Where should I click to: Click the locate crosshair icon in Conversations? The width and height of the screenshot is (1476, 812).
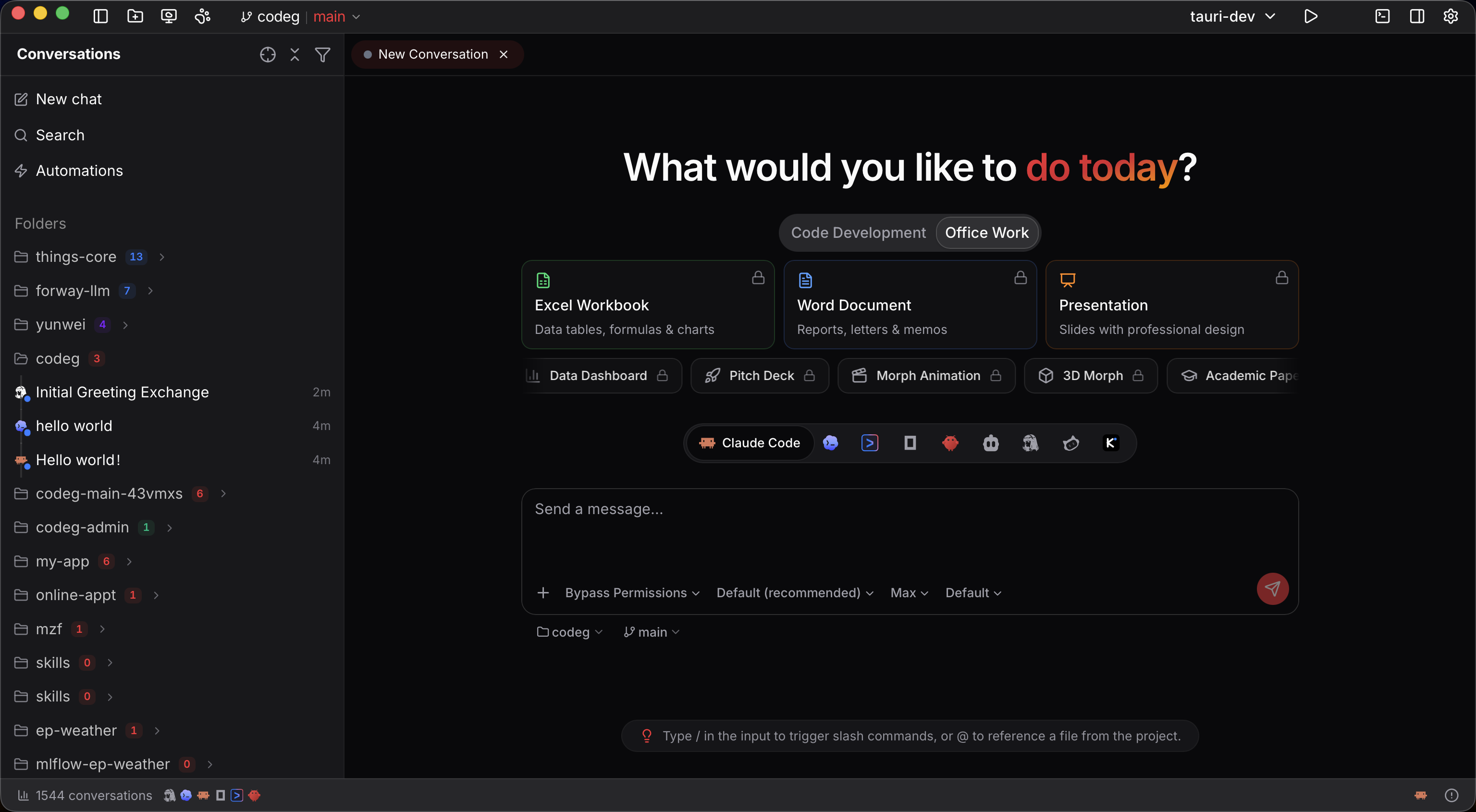(268, 54)
